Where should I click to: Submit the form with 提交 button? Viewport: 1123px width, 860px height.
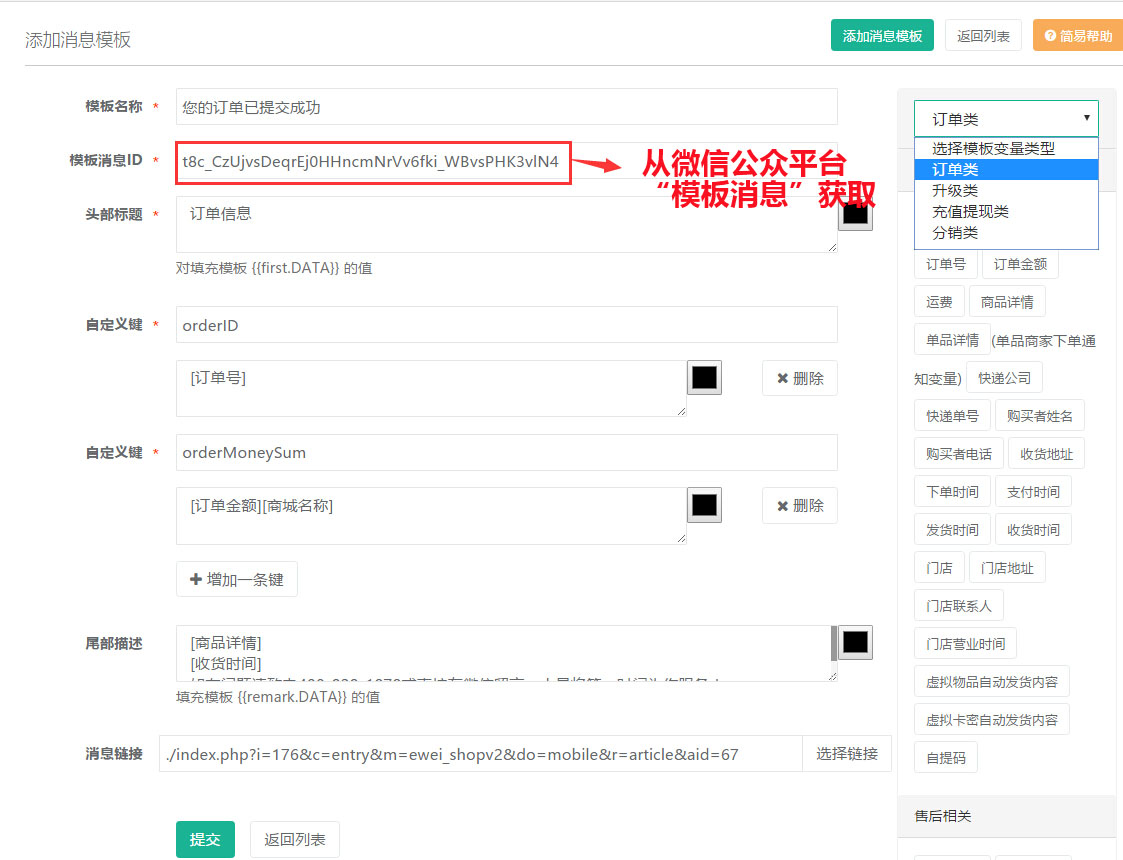pos(205,839)
